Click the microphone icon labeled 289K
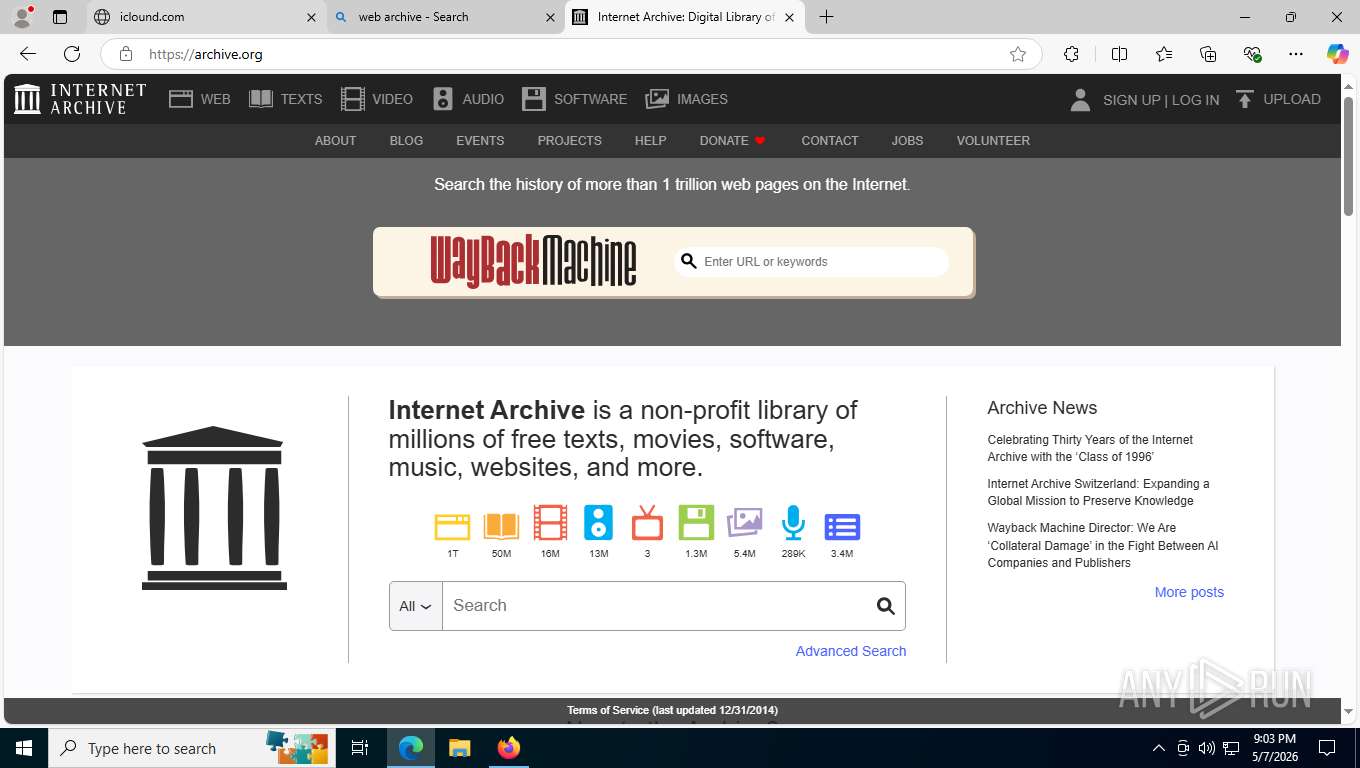1360x768 pixels. 793,523
